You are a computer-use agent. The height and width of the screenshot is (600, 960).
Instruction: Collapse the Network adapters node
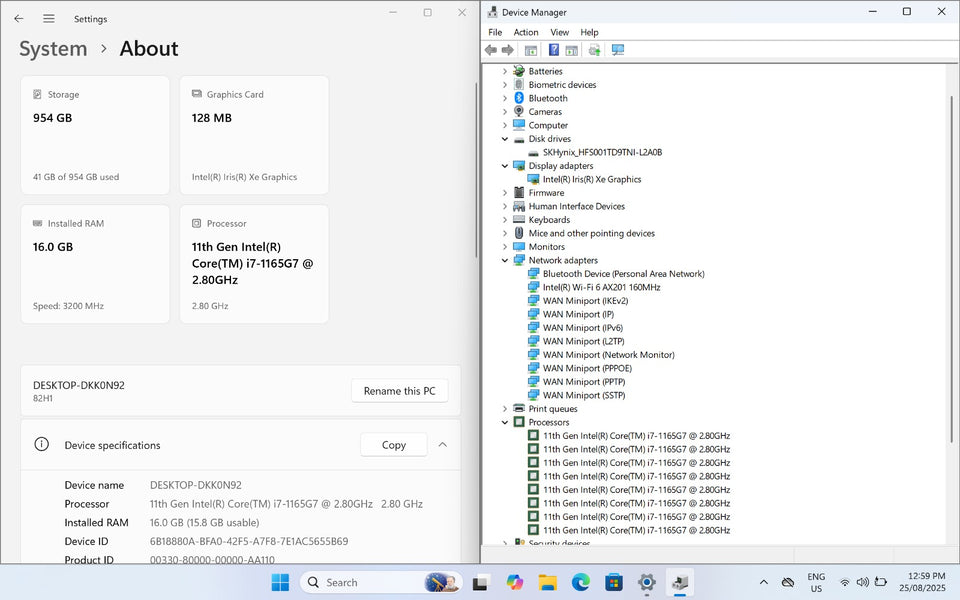[504, 260]
